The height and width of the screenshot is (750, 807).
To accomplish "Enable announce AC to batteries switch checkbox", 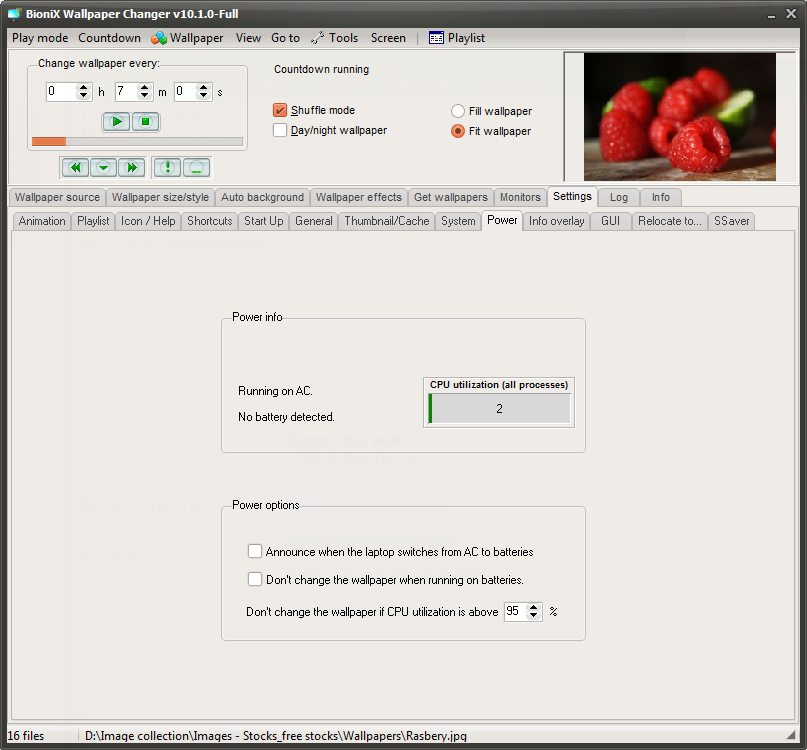I will [x=255, y=551].
